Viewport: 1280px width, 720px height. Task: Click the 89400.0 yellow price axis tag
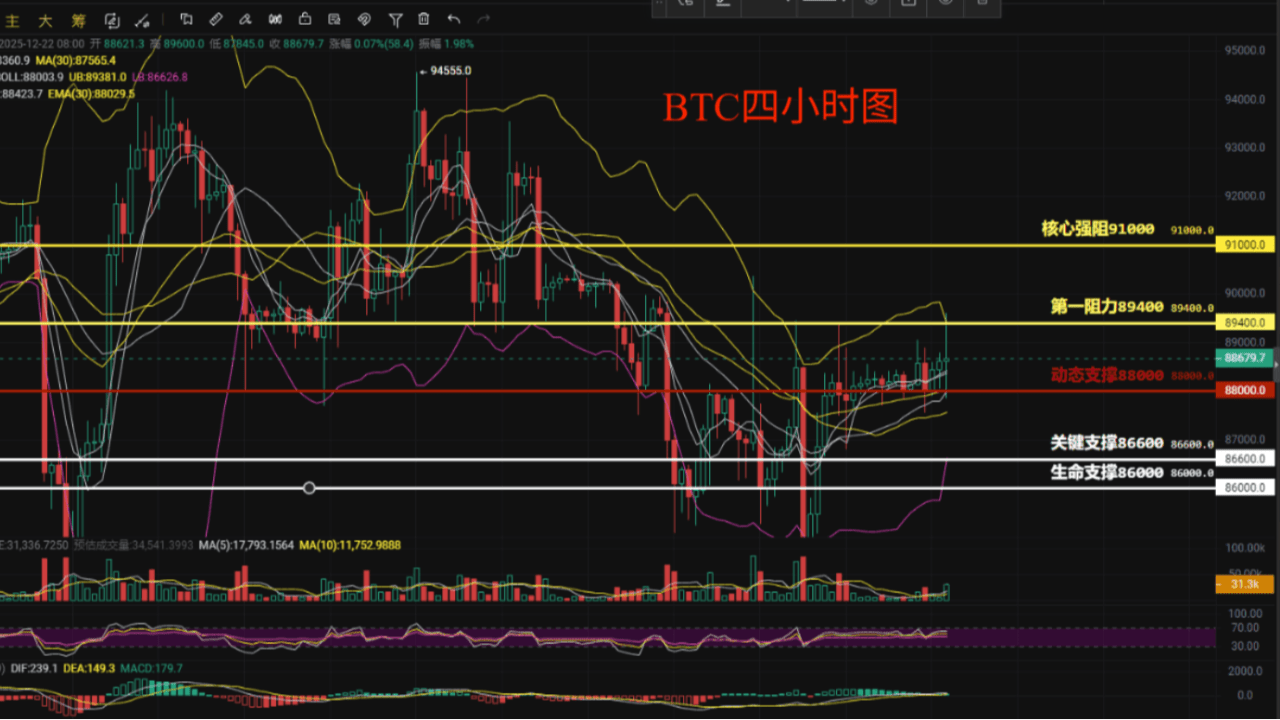pyautogui.click(x=1245, y=323)
